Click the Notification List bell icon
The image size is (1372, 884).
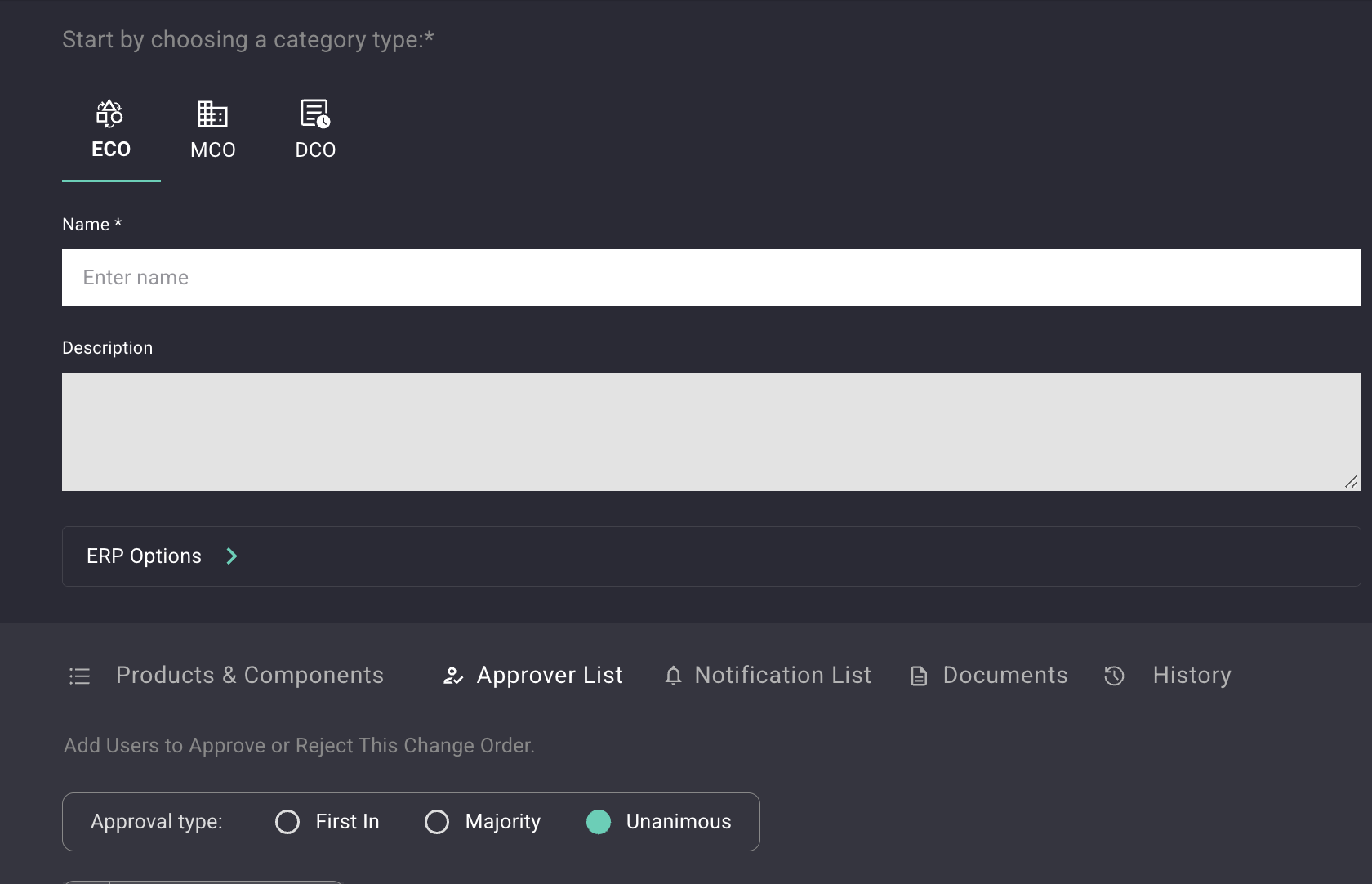tap(673, 676)
